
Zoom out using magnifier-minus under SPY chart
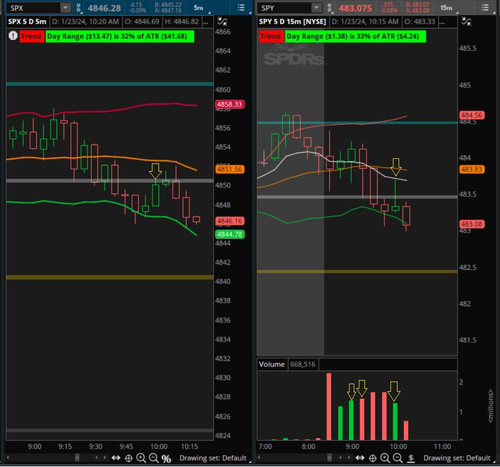click(398, 458)
